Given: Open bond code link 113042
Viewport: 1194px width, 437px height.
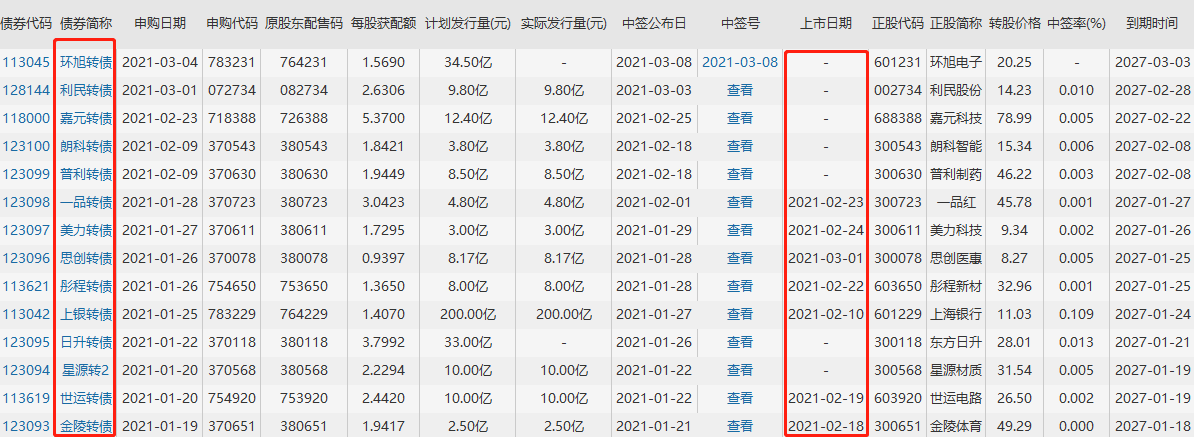Looking at the screenshot, I should click(x=26, y=314).
